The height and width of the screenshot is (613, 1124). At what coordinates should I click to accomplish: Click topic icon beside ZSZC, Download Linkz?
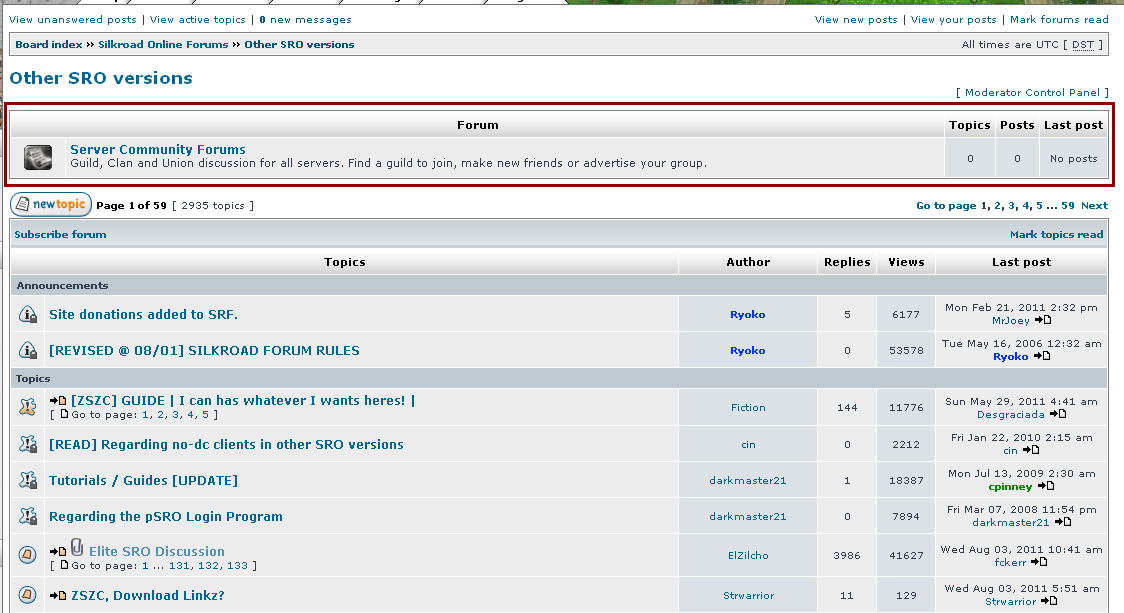click(28, 595)
